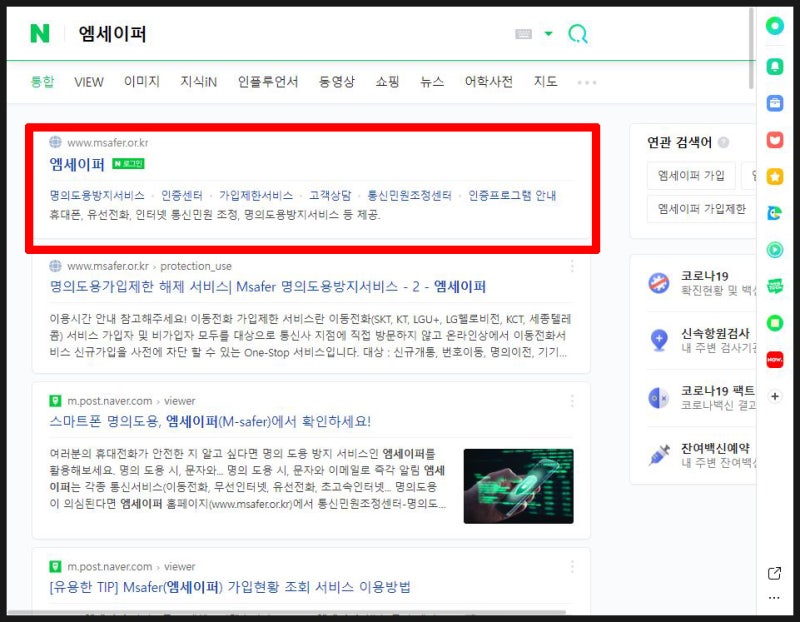The image size is (800, 622).
Task: Open the 엠세이퍼 main result title
Action: point(77,164)
